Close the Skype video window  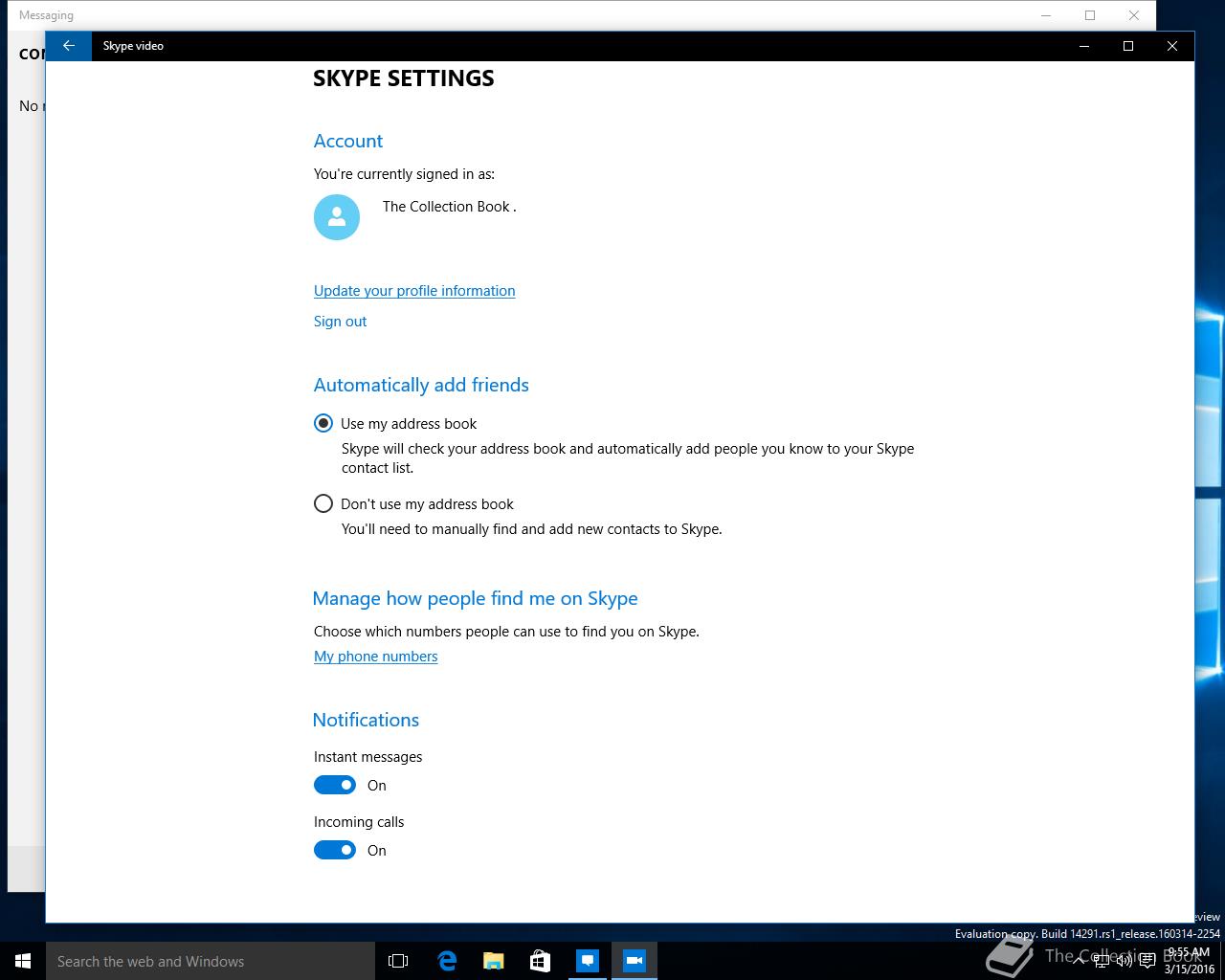pos(1172,46)
